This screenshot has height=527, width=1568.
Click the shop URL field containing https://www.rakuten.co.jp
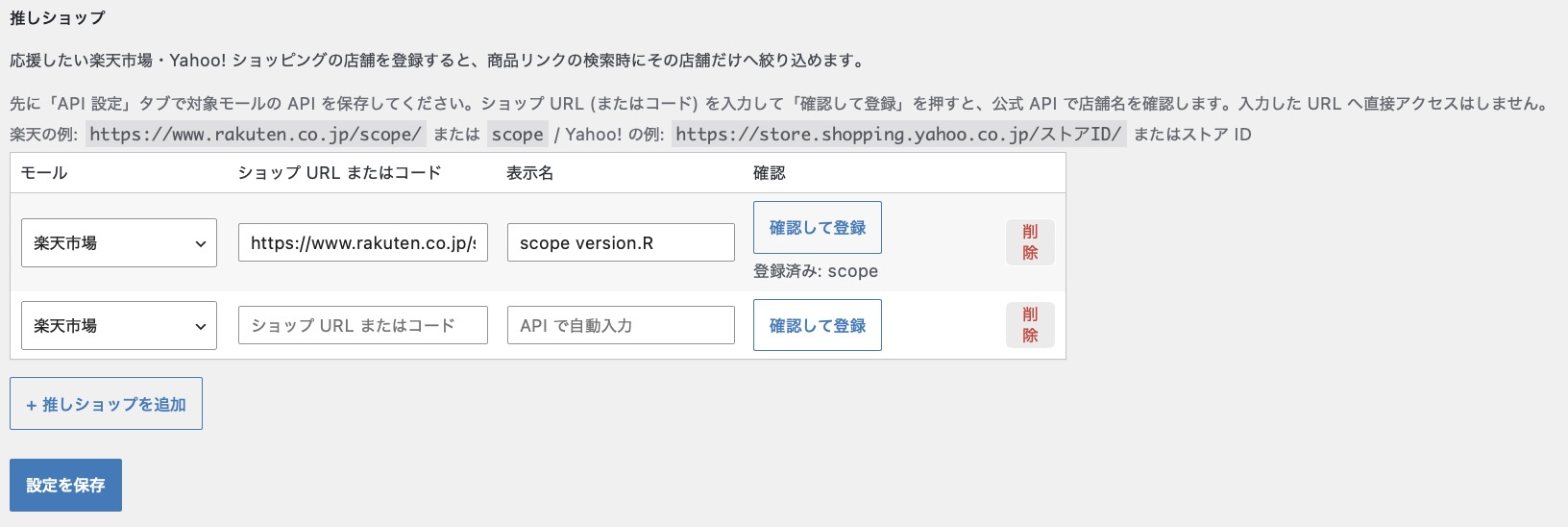tap(363, 243)
